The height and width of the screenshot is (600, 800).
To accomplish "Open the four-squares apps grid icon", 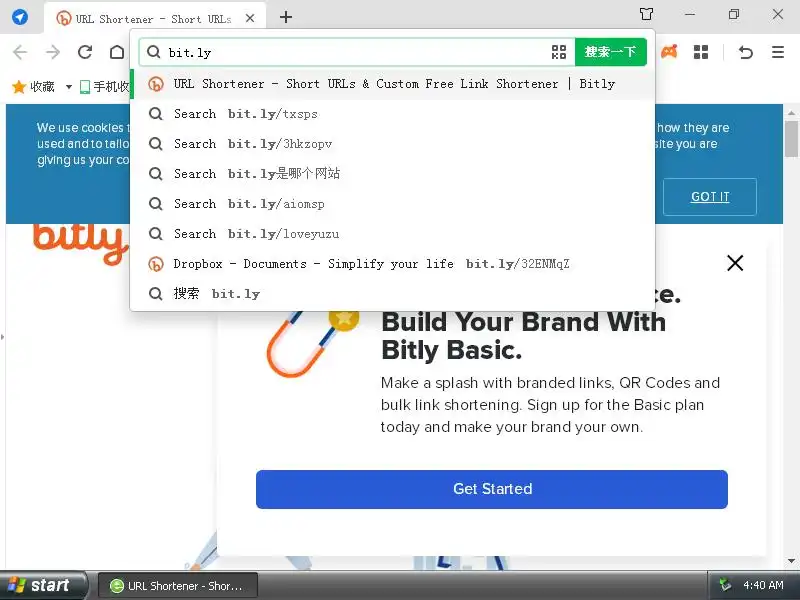I will click(701, 52).
